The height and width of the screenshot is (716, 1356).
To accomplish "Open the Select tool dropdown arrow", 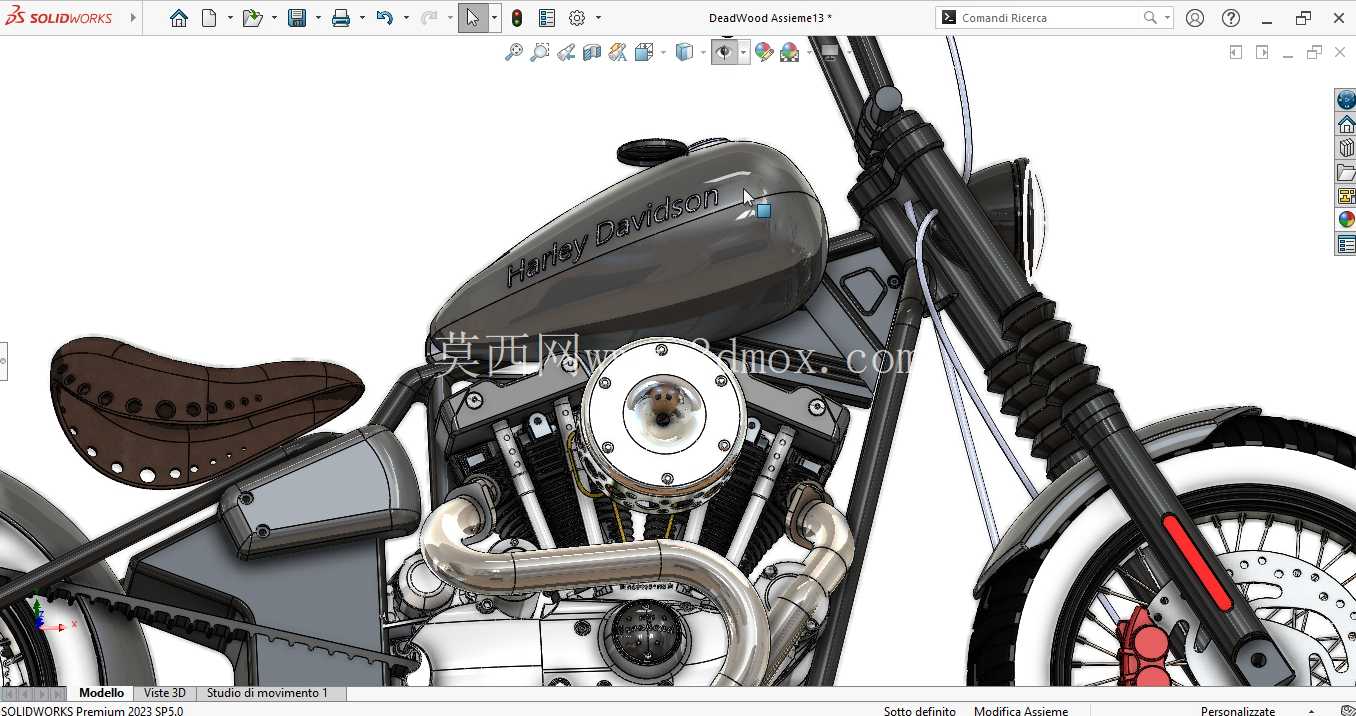I will pyautogui.click(x=494, y=18).
